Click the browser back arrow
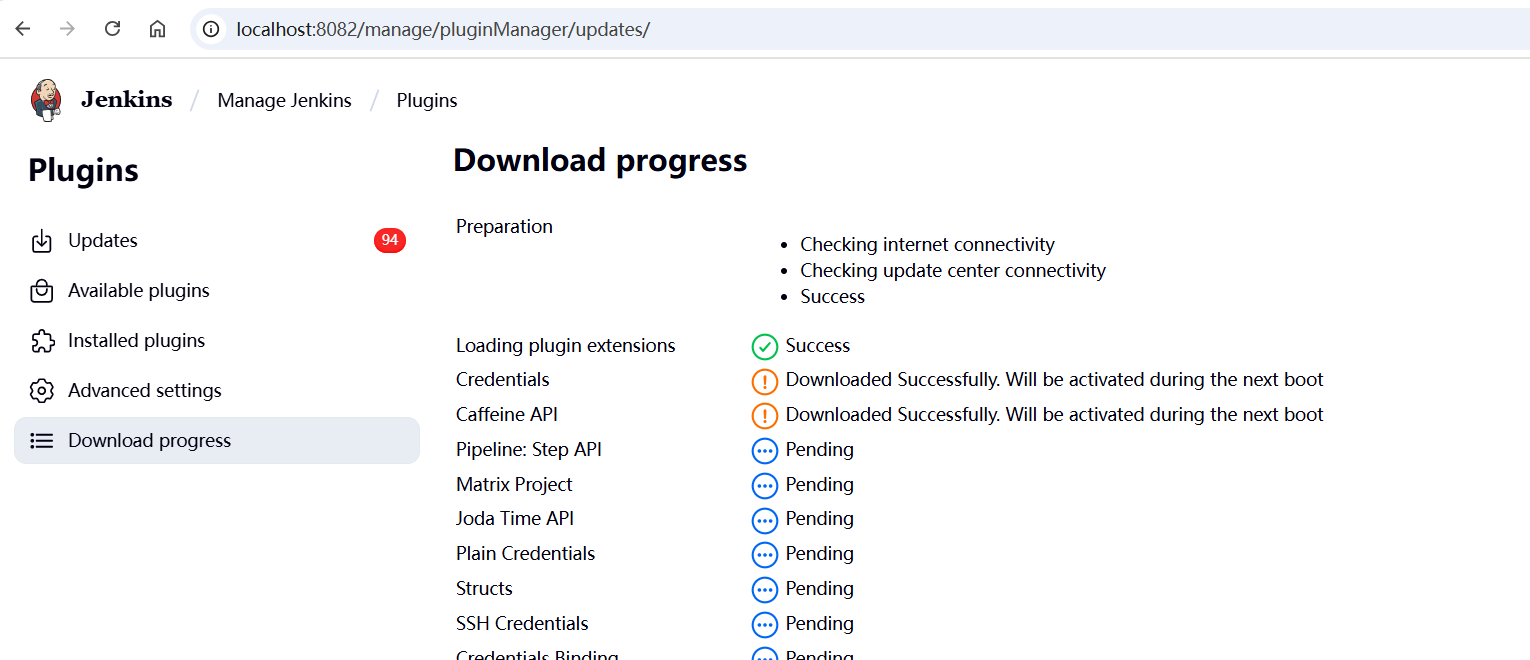 point(22,29)
